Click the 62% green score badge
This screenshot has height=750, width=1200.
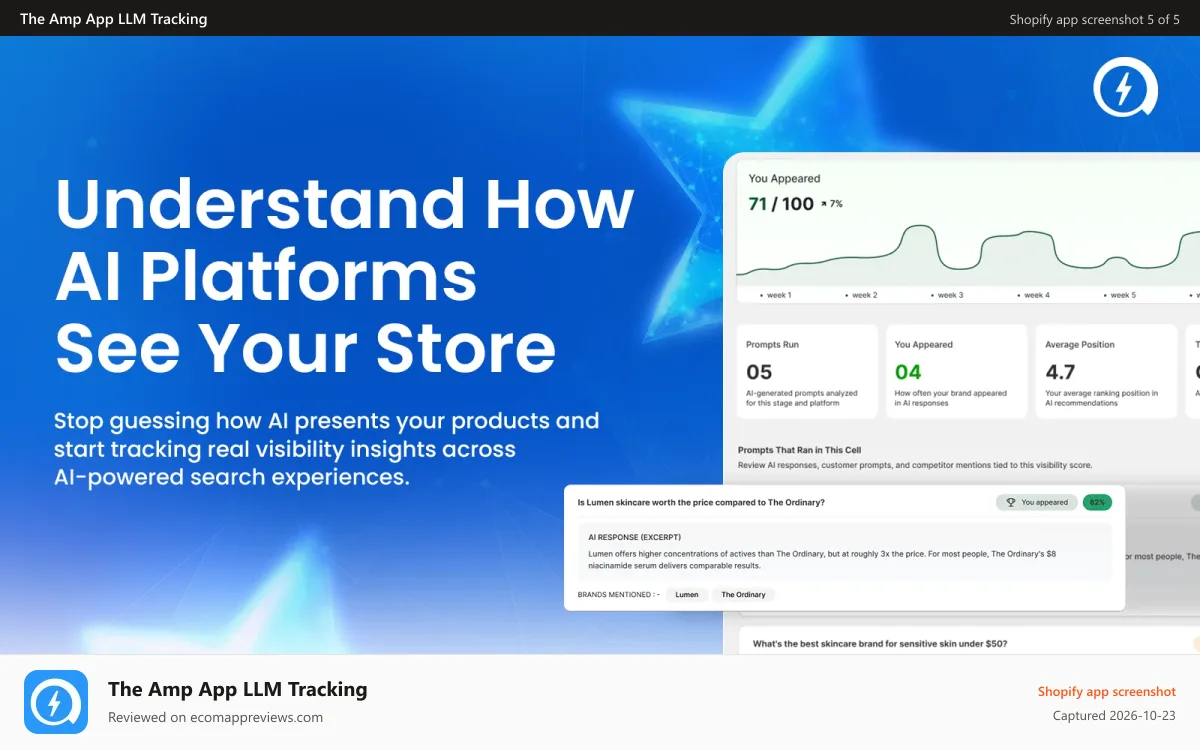(x=1097, y=502)
